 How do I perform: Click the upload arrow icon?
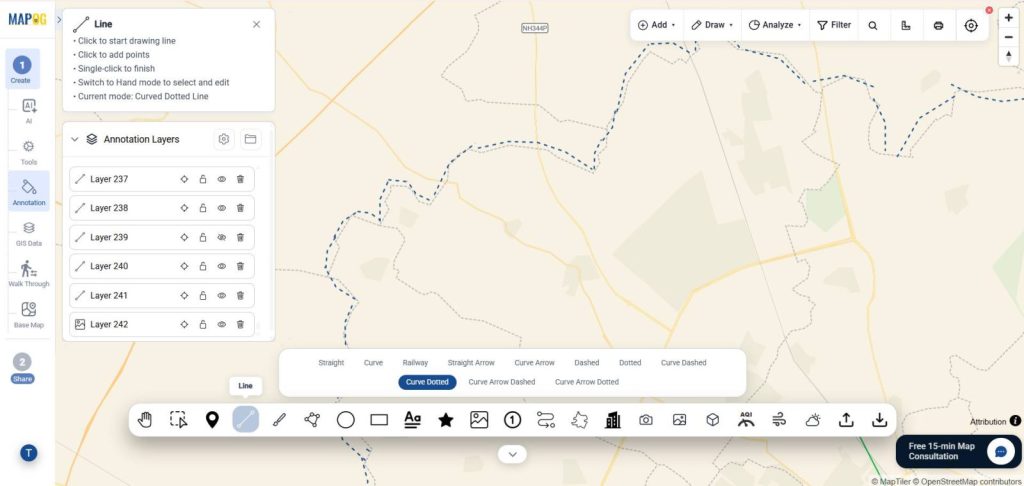tap(846, 420)
